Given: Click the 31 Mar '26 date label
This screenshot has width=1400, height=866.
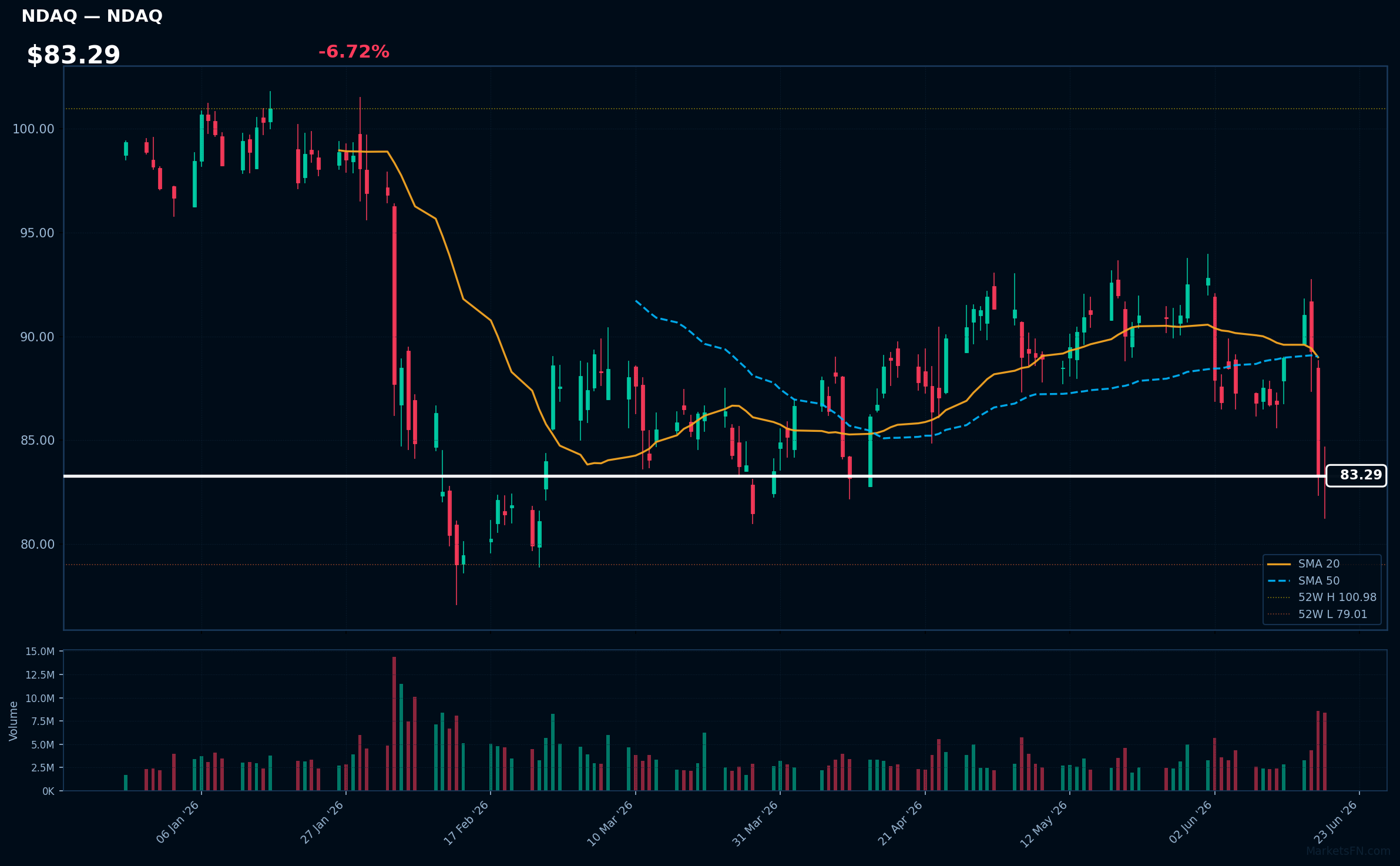Looking at the screenshot, I should coord(755,823).
